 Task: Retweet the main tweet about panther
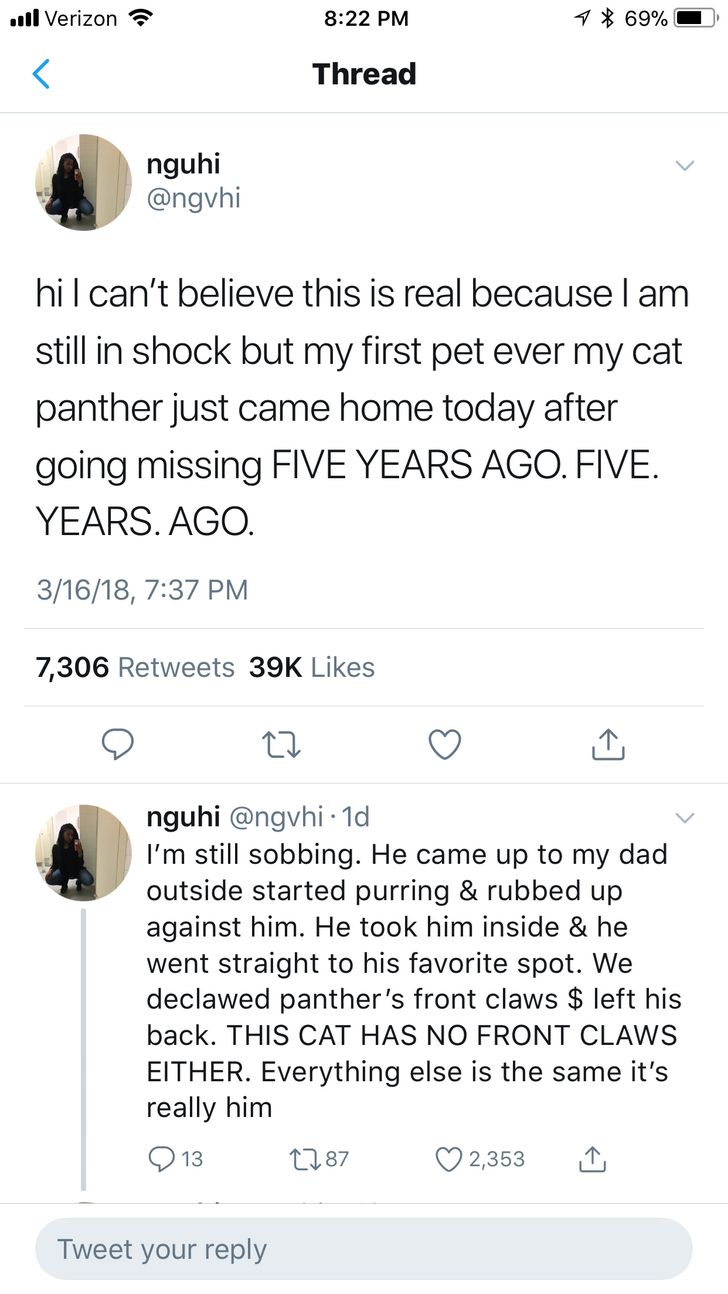coord(281,744)
